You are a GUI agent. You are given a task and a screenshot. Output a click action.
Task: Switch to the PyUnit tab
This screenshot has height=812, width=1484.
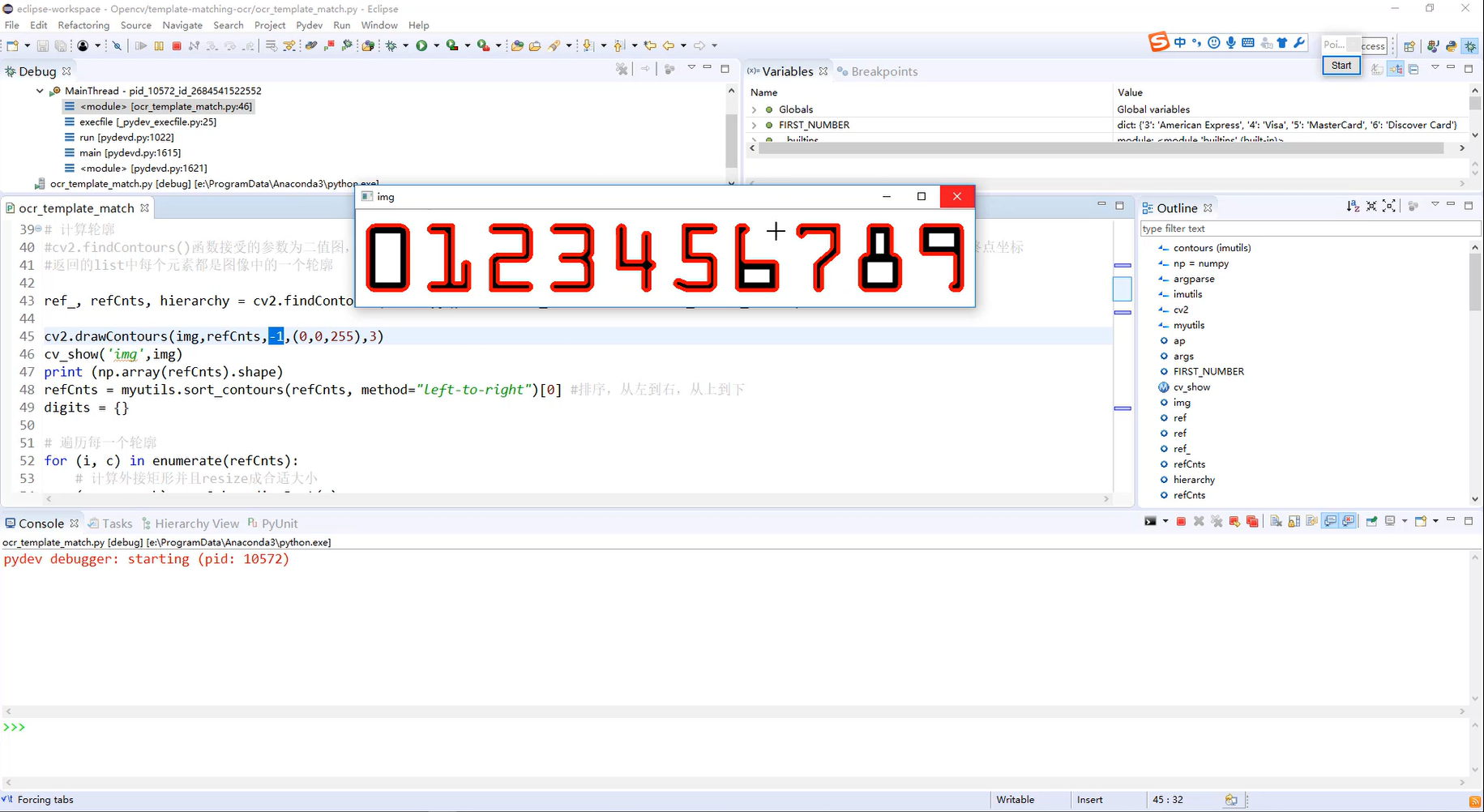point(273,524)
